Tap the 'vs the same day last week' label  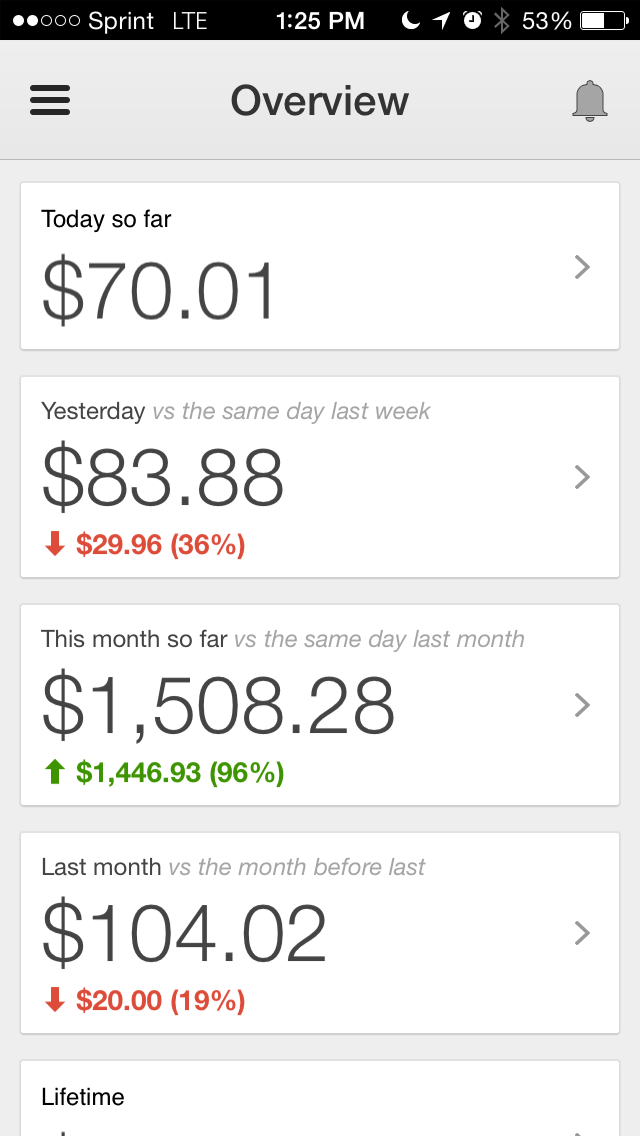point(291,411)
